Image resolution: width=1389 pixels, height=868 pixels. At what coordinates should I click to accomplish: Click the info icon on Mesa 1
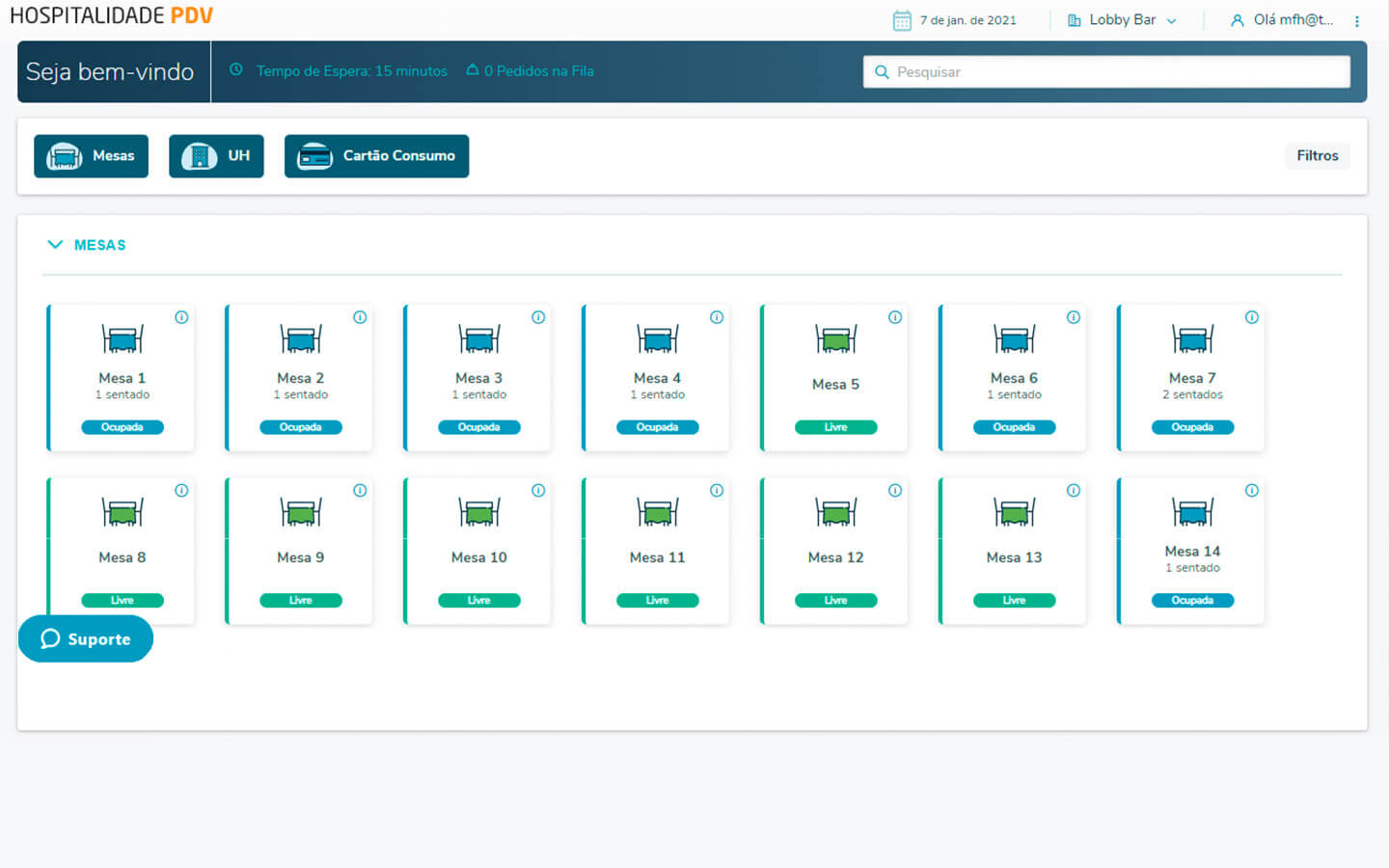click(181, 317)
